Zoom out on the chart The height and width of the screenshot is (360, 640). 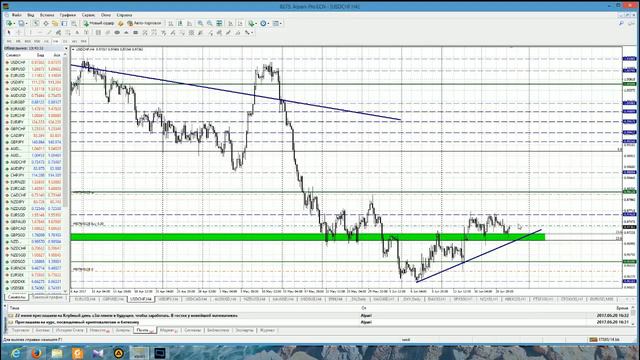pyautogui.click(x=210, y=23)
